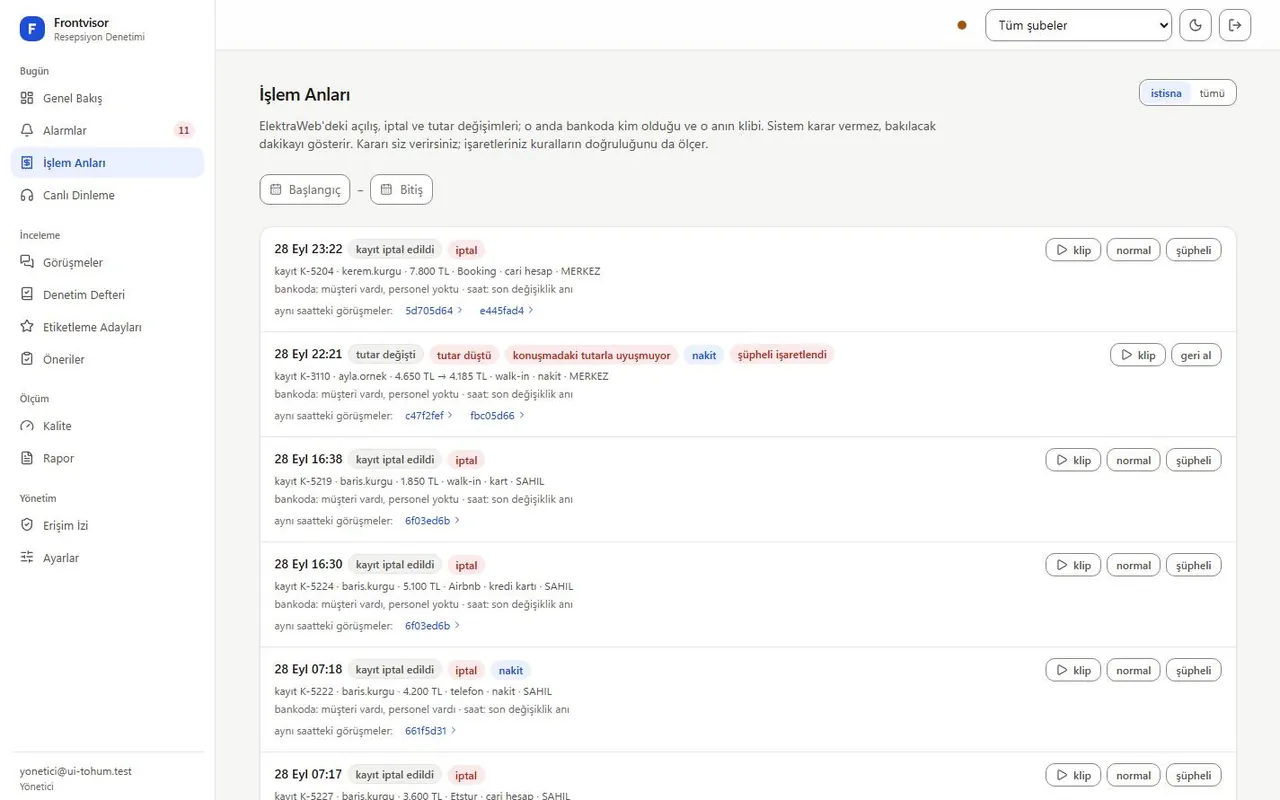Screen dimensions: 1280x800
Task: Open Görüşmeler page
Action: pyautogui.click(x=107, y=262)
